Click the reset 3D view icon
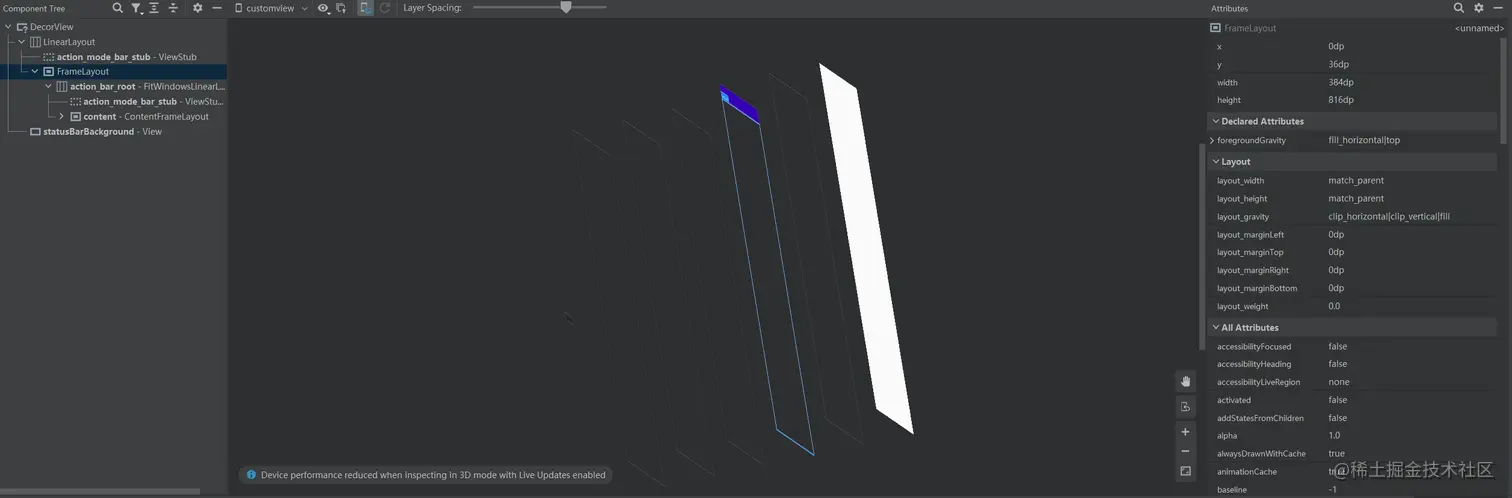 coord(1185,406)
